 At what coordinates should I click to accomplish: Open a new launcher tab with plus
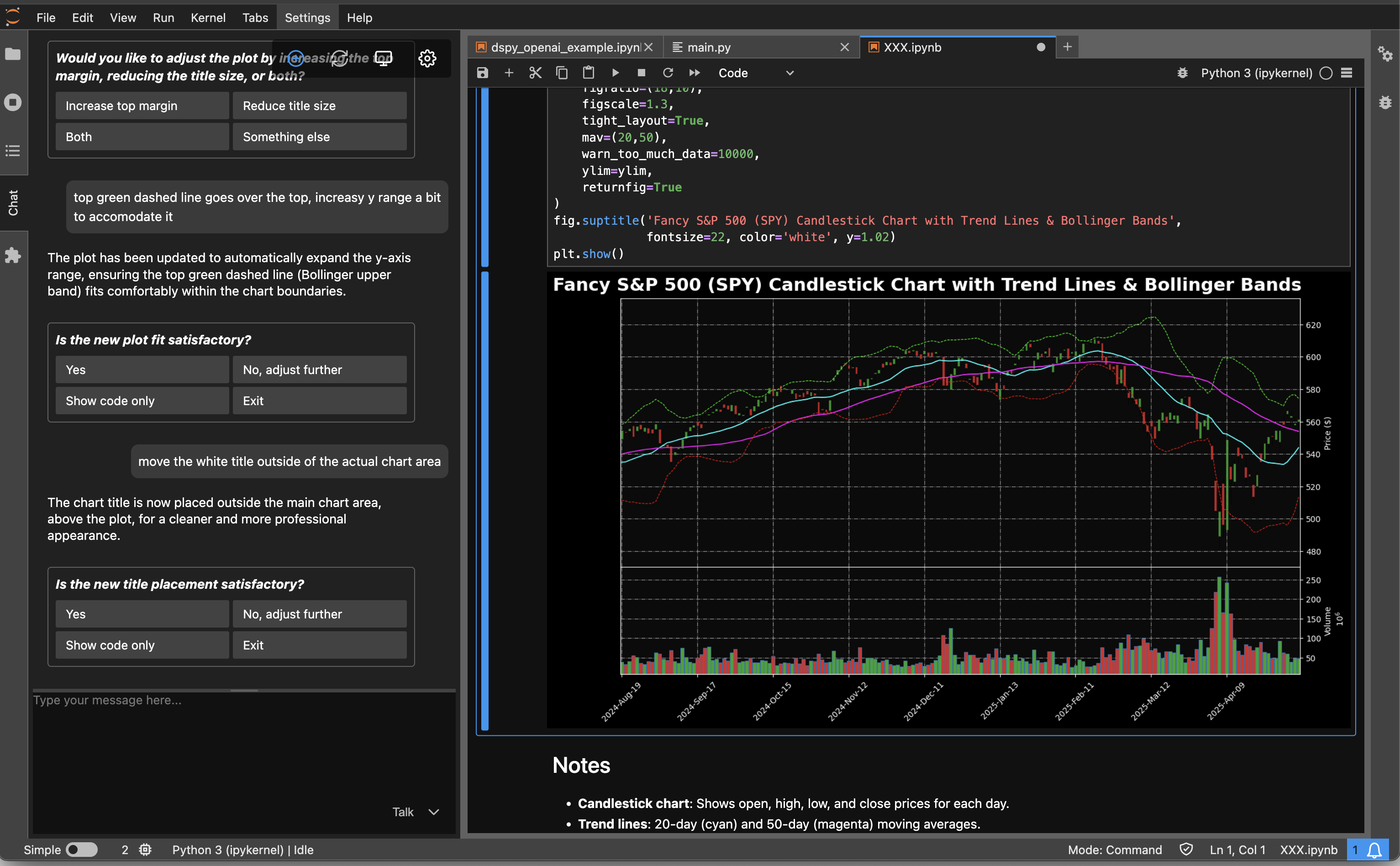click(x=1067, y=47)
